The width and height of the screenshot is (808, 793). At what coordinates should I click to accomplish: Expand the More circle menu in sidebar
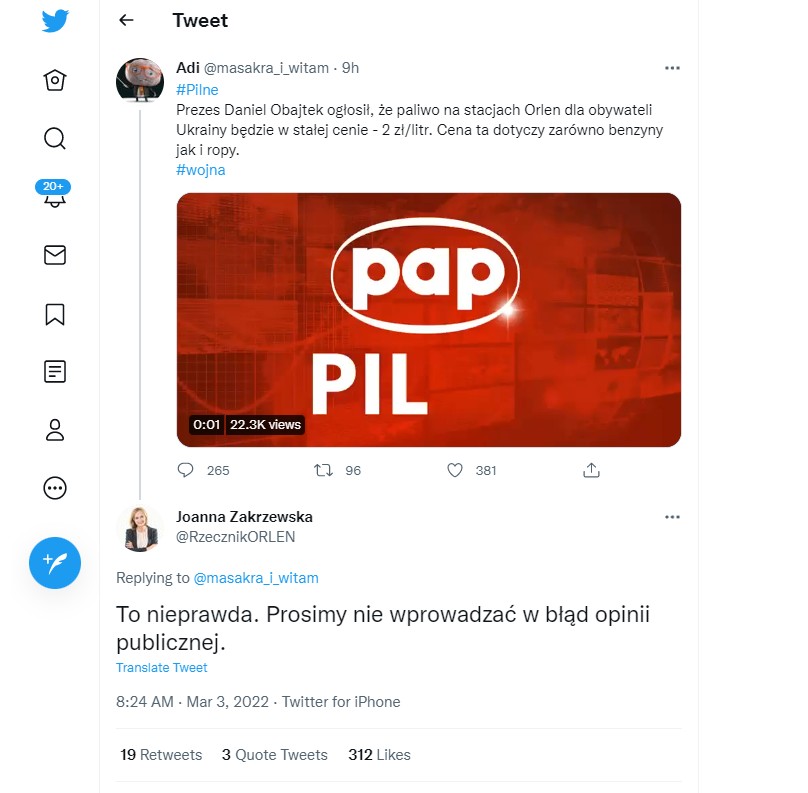tap(55, 487)
